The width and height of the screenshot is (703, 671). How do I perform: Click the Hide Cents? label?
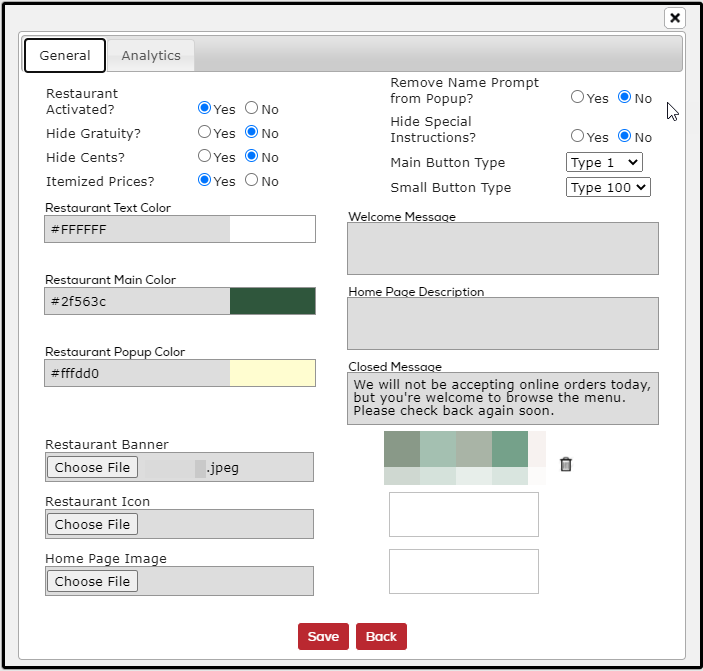[85, 157]
